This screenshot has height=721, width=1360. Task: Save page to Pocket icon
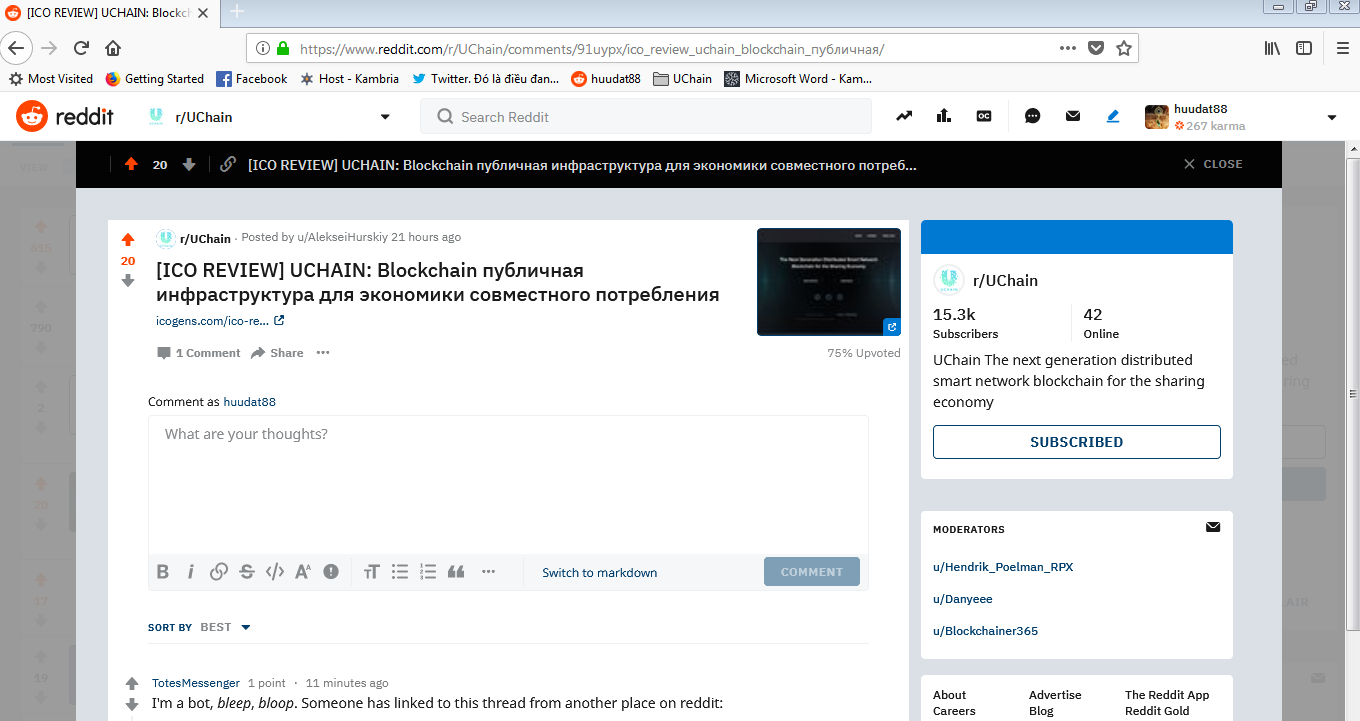(1096, 48)
